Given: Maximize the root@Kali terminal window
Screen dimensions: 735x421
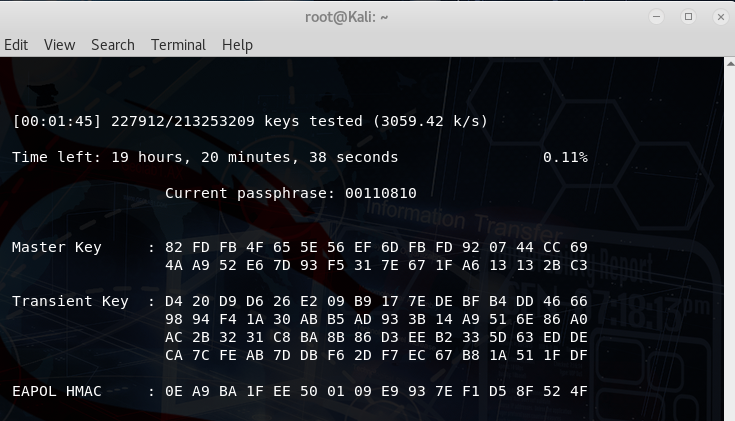Looking at the screenshot, I should tap(688, 17).
